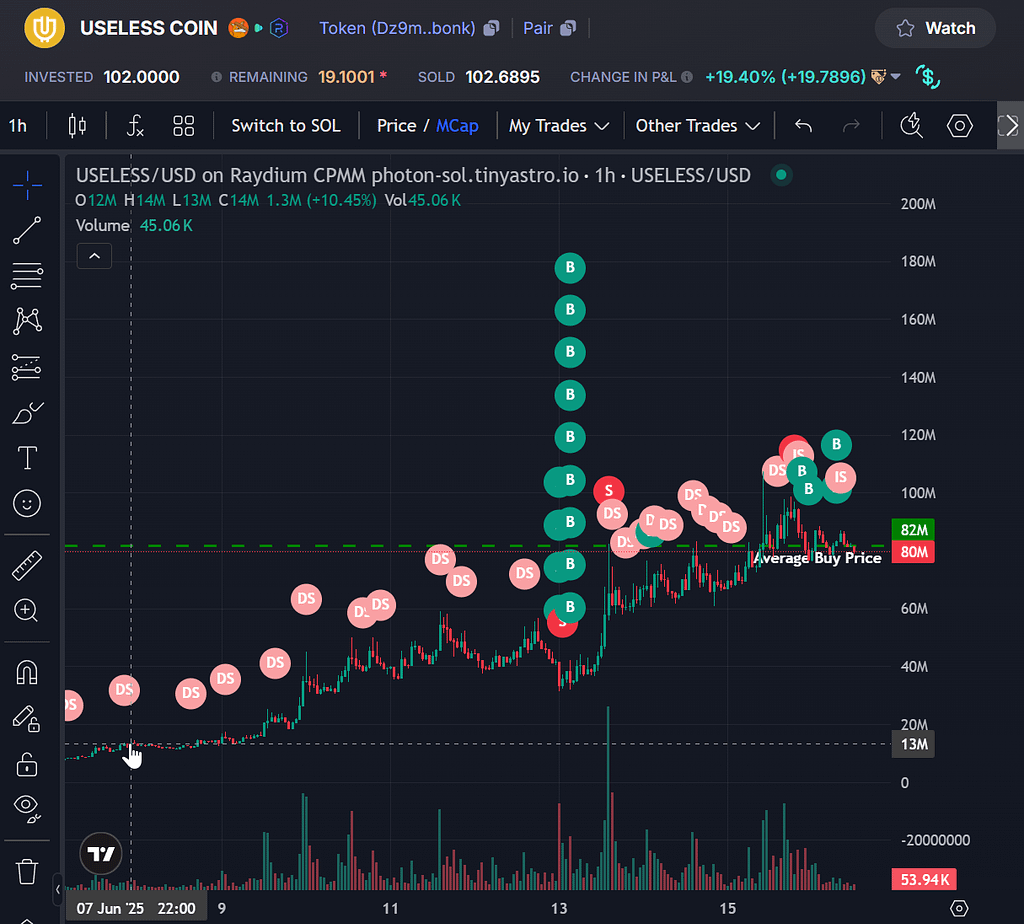This screenshot has height=924, width=1024.
Task: Open the emoji icons tool
Action: tap(27, 503)
